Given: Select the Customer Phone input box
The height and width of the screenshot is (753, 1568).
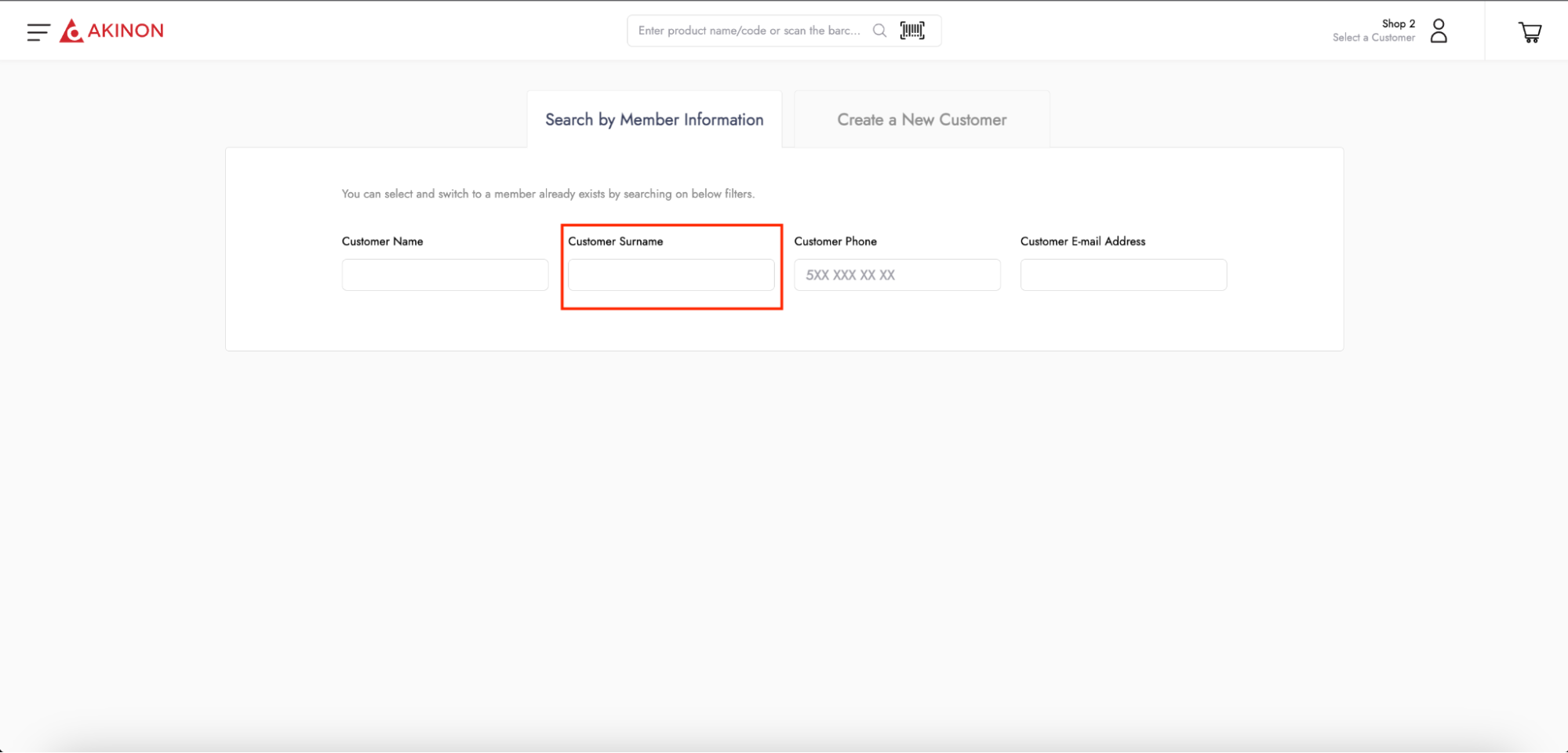Looking at the screenshot, I should coord(897,275).
